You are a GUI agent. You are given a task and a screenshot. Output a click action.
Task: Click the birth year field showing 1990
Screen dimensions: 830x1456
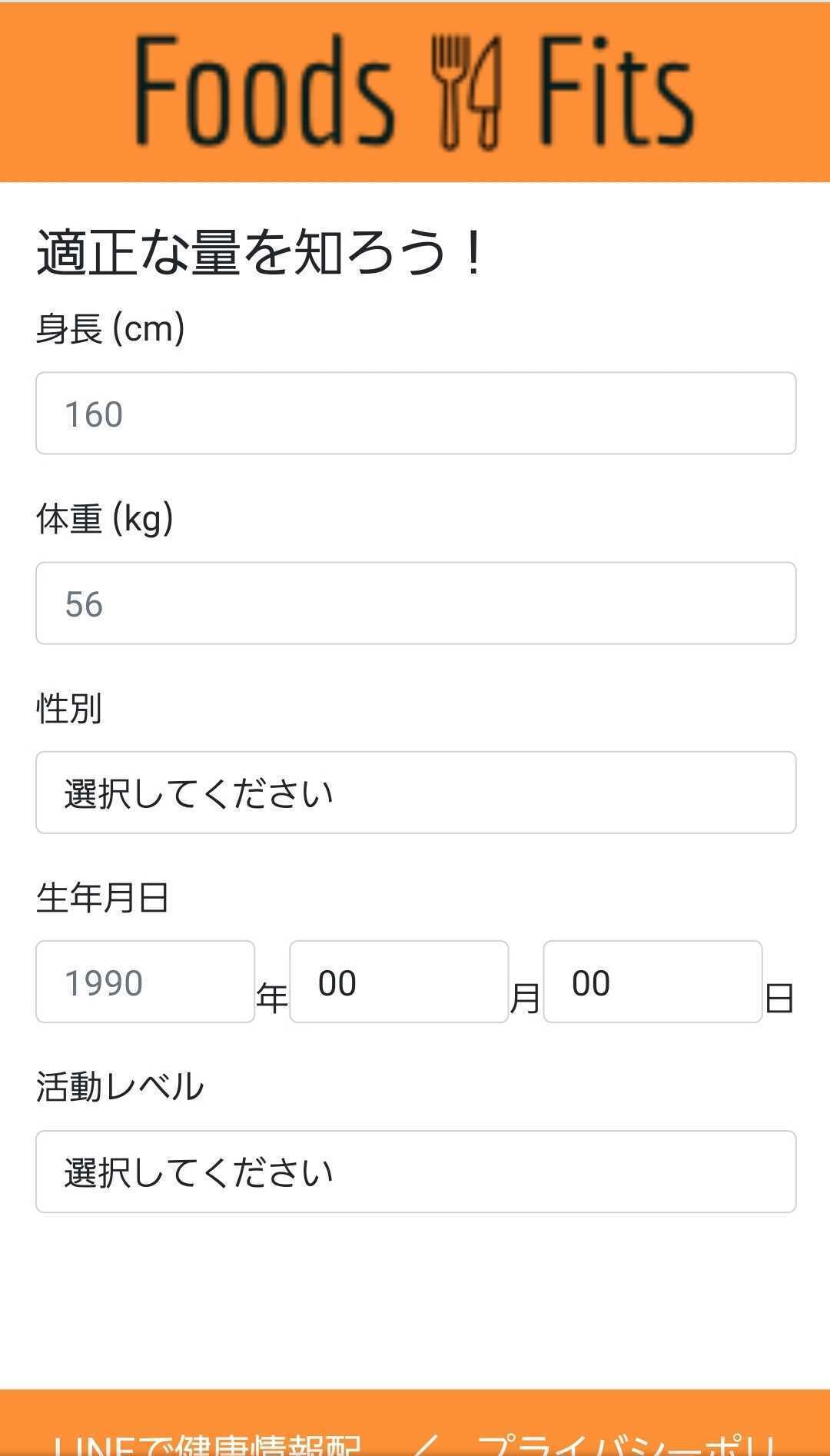[x=145, y=982]
